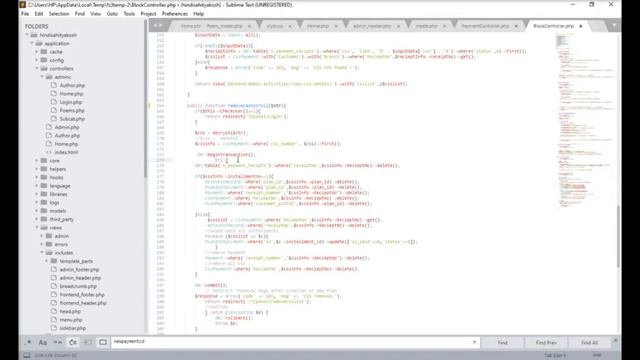
Task: Open the tab list dropdown arrow
Action: (x=614, y=25)
